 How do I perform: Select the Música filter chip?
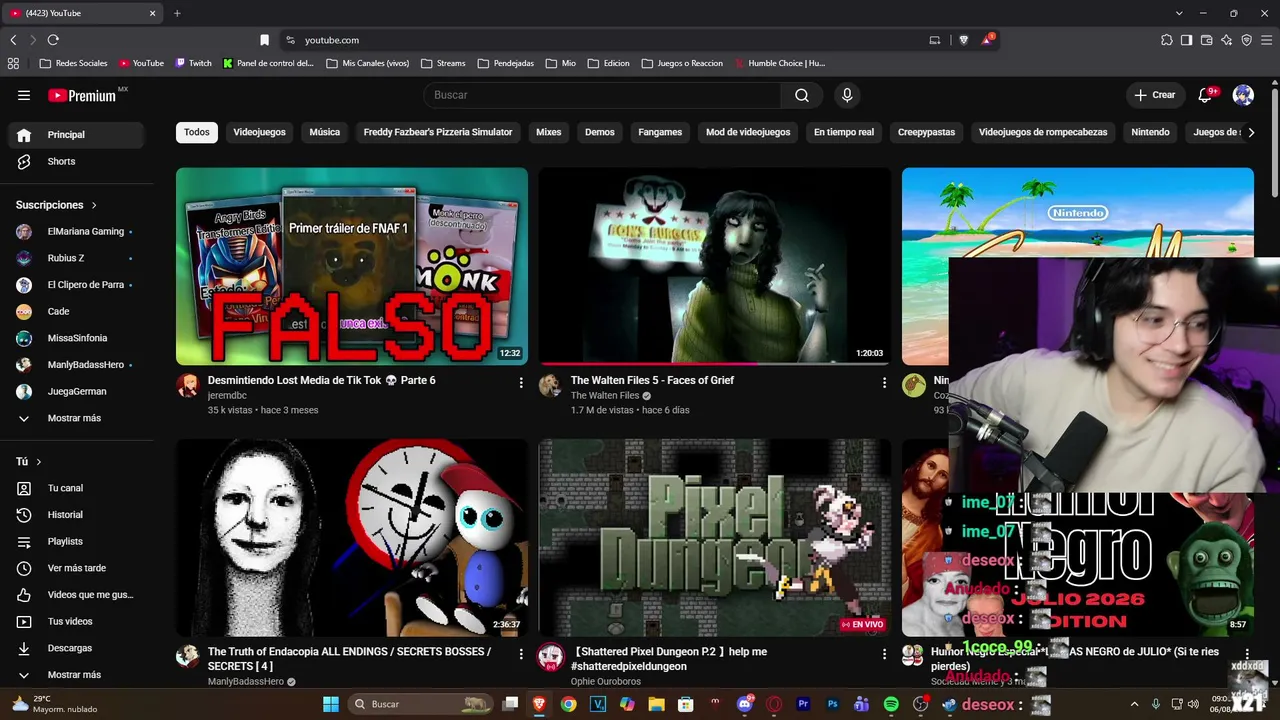(325, 132)
